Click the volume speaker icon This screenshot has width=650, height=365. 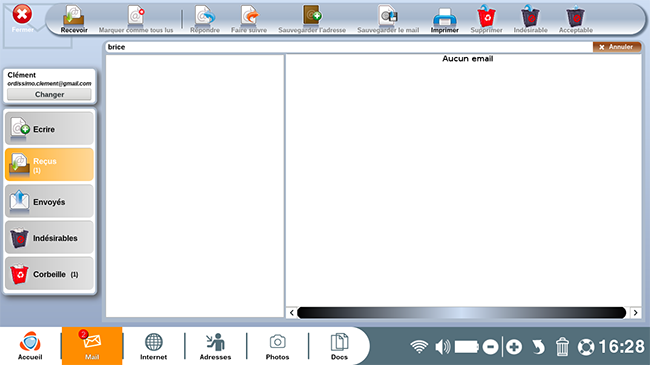click(443, 346)
